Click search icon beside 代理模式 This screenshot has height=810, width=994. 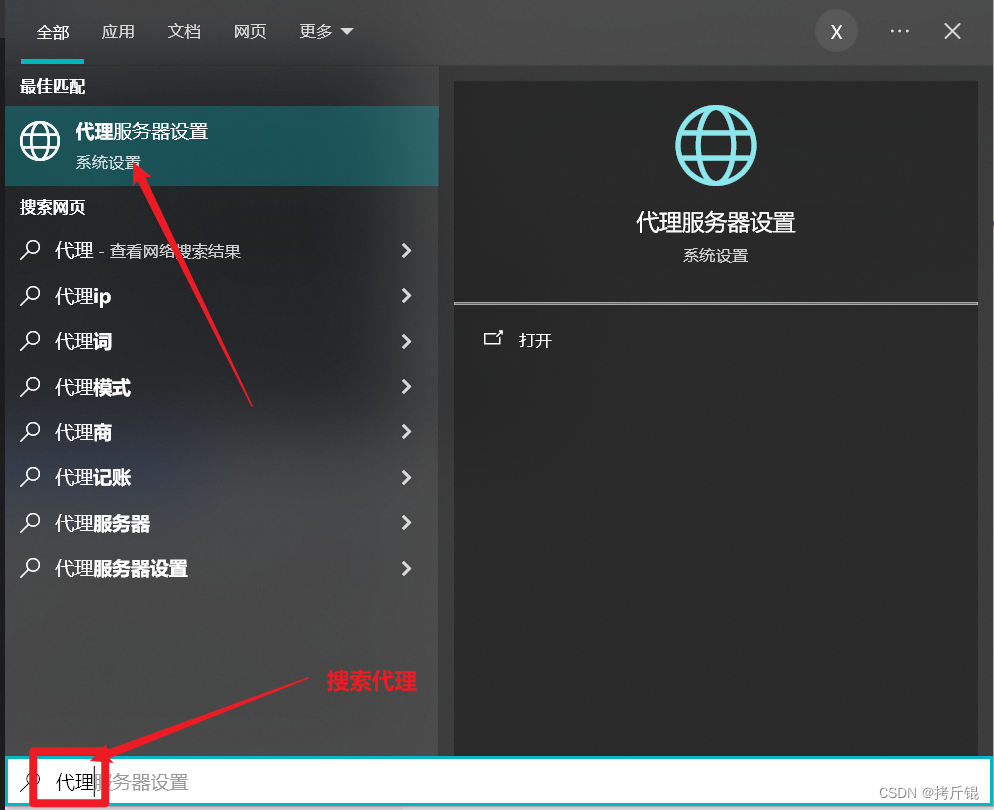30,387
